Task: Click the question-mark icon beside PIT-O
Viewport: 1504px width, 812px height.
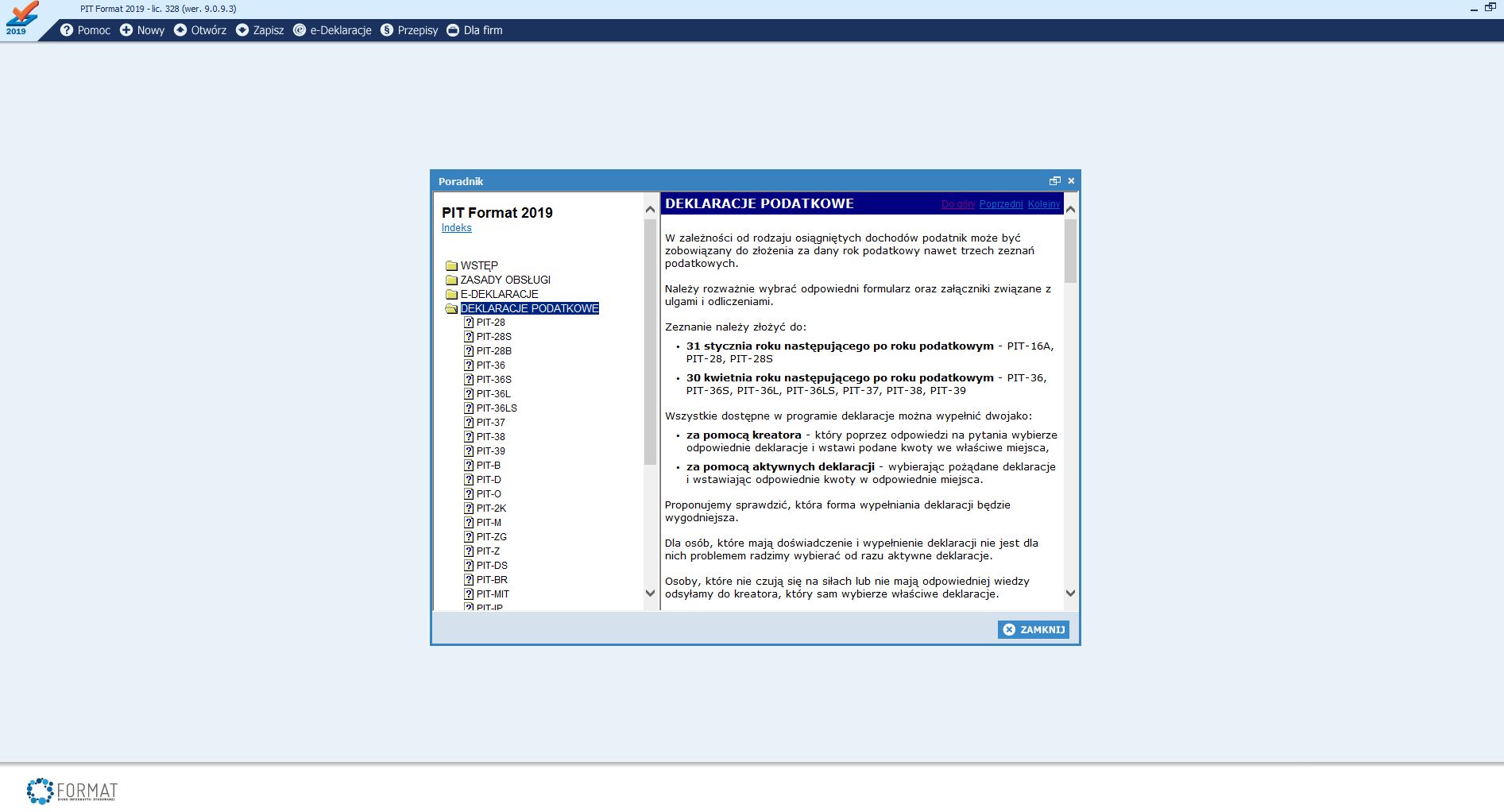Action: [469, 494]
